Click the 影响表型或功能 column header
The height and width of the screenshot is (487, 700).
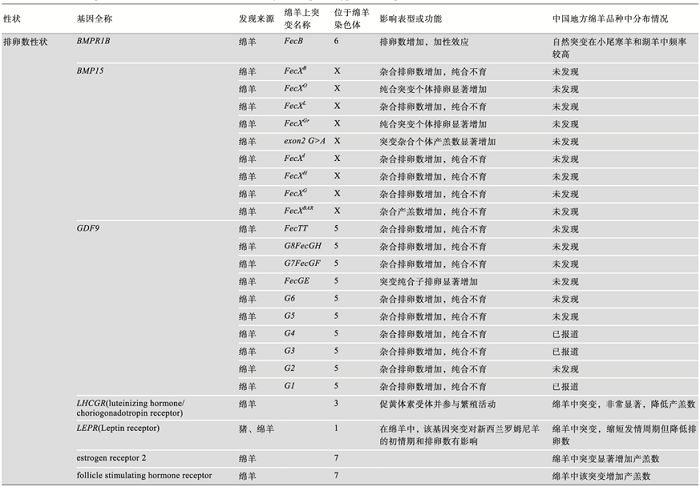411,19
